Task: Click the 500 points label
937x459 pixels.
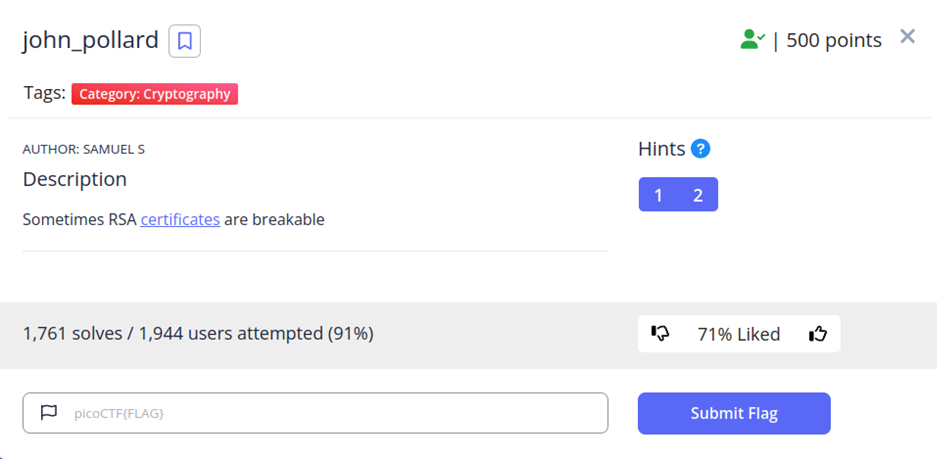Action: 834,40
